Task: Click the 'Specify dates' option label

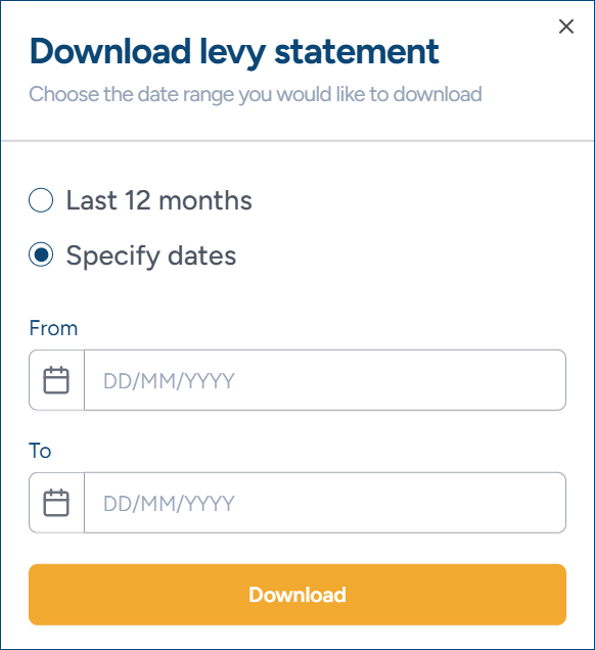Action: [151, 256]
